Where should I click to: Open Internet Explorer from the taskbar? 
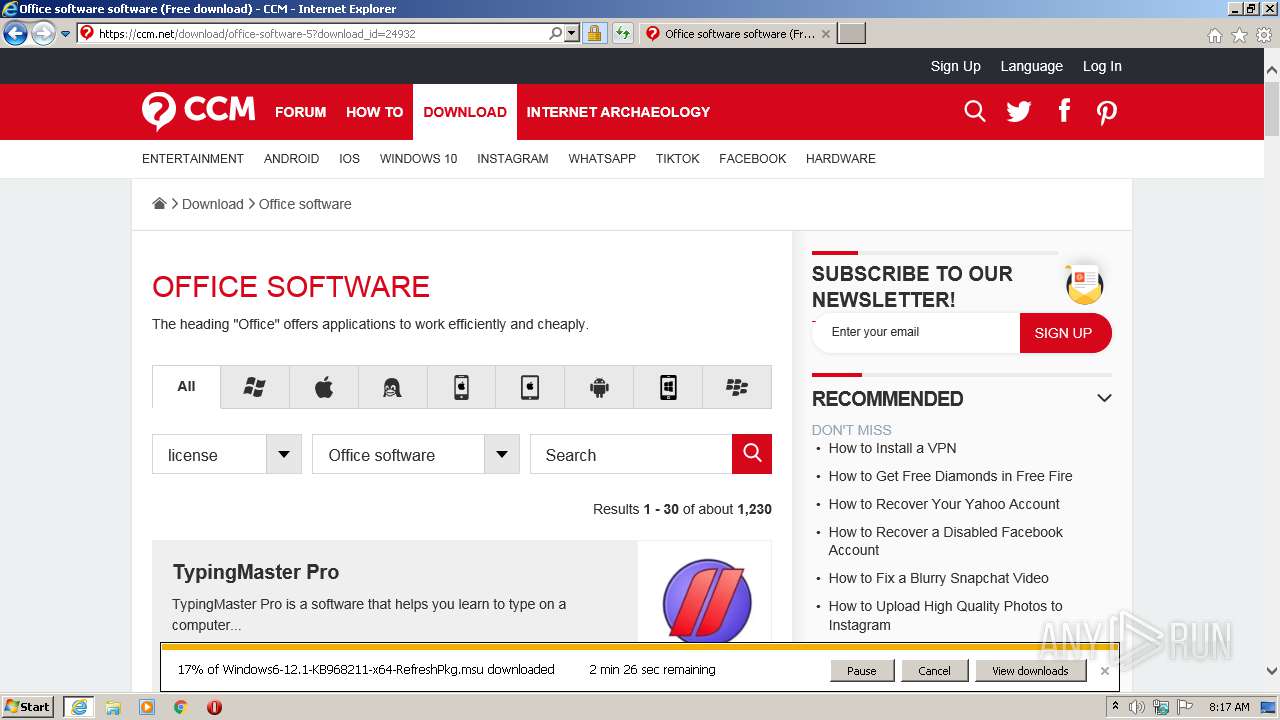78,707
